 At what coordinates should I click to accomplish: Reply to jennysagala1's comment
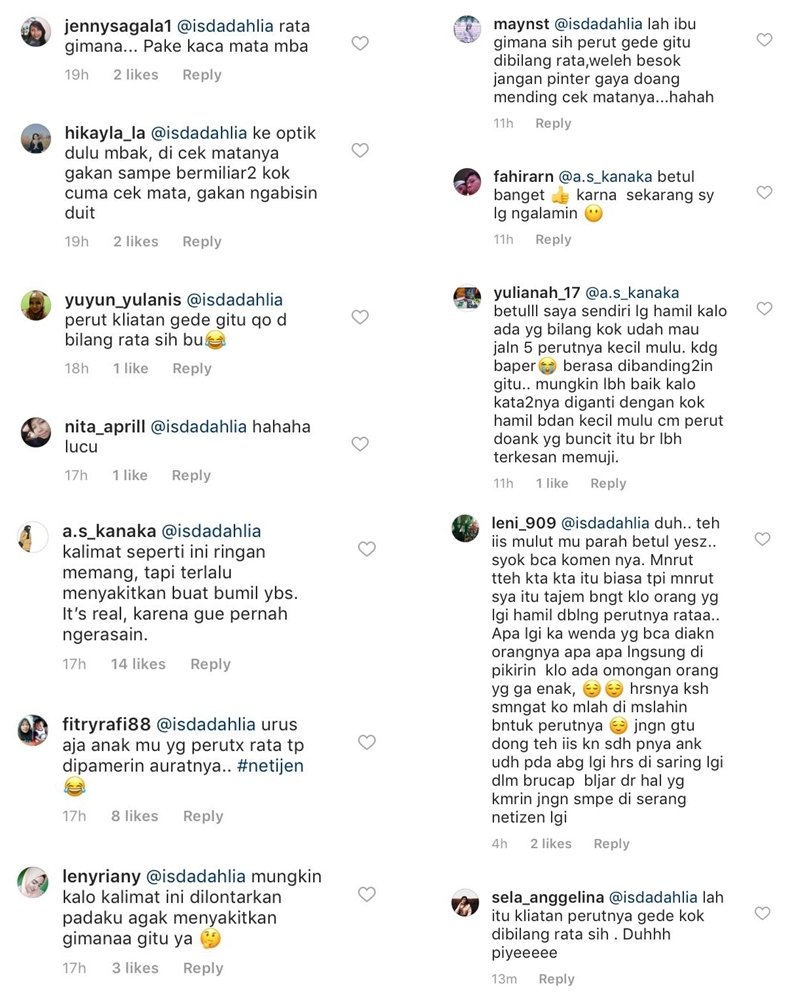click(x=202, y=75)
